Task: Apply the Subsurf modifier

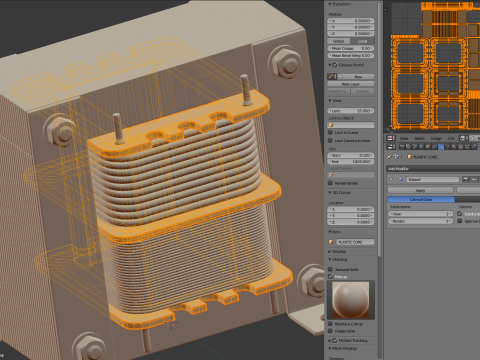Action: point(420,190)
